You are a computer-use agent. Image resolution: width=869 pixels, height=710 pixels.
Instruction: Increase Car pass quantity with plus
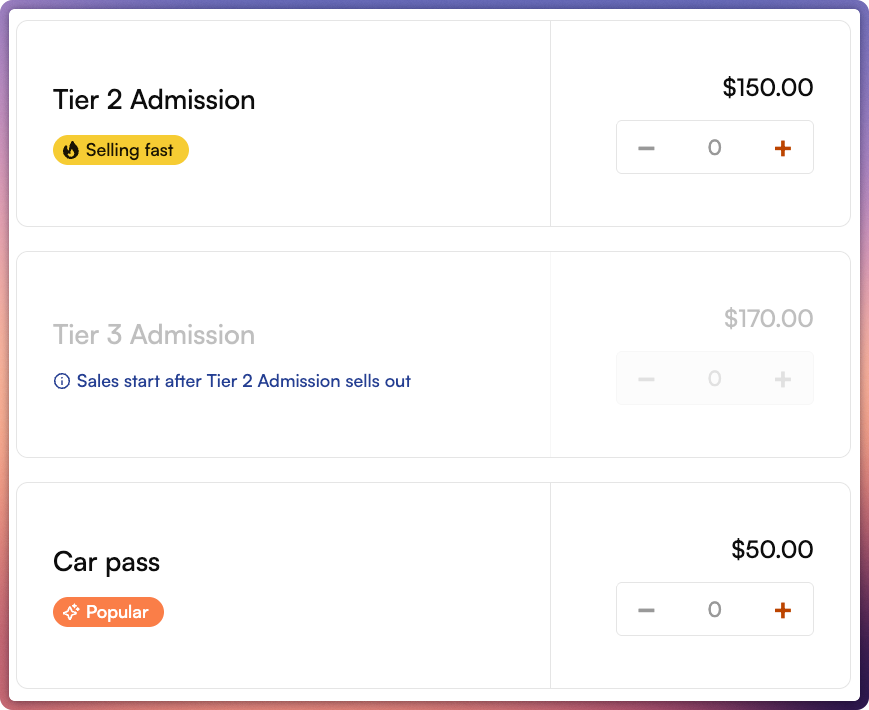(783, 610)
